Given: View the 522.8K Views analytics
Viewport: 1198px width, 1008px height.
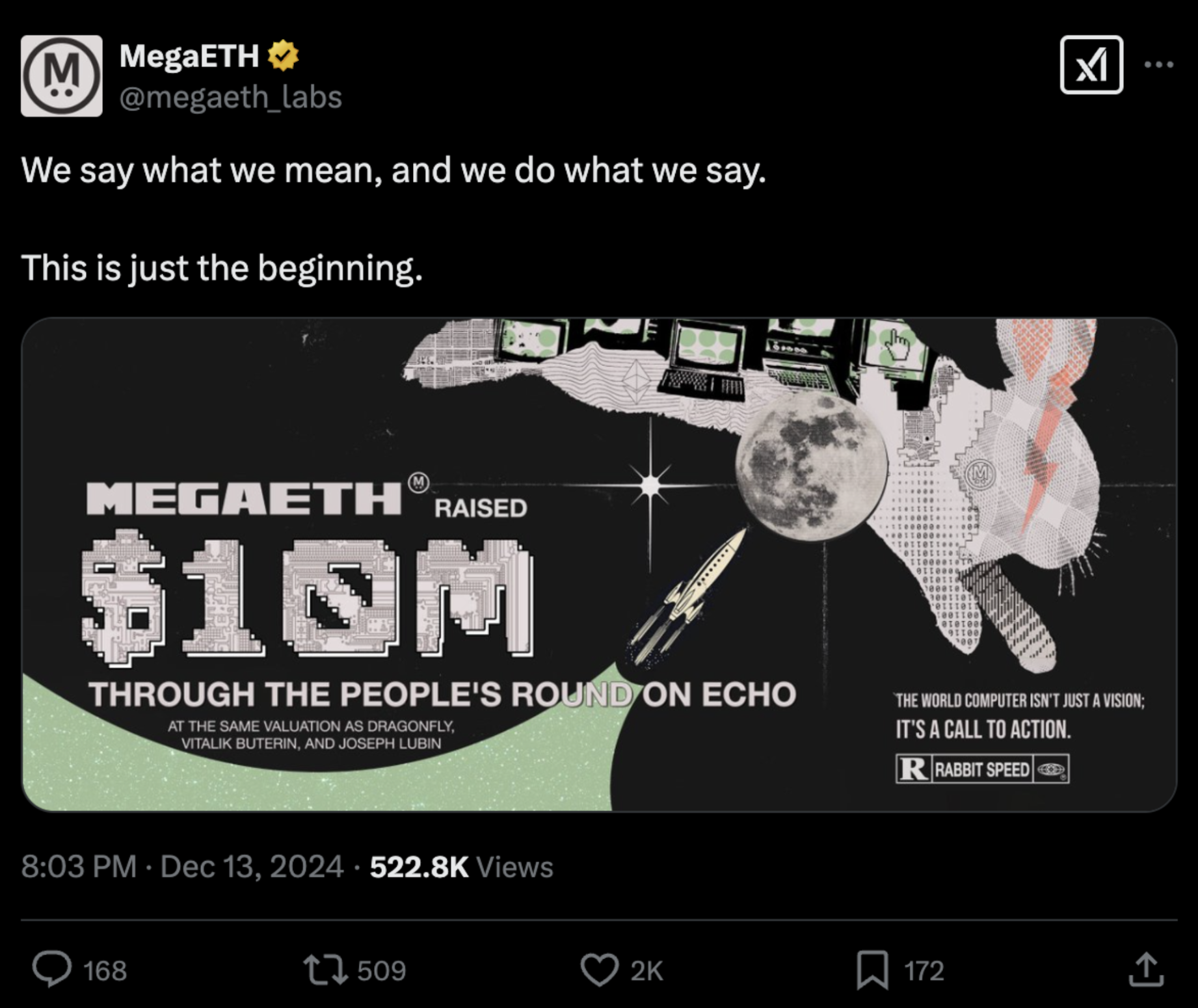Looking at the screenshot, I should [x=461, y=867].
